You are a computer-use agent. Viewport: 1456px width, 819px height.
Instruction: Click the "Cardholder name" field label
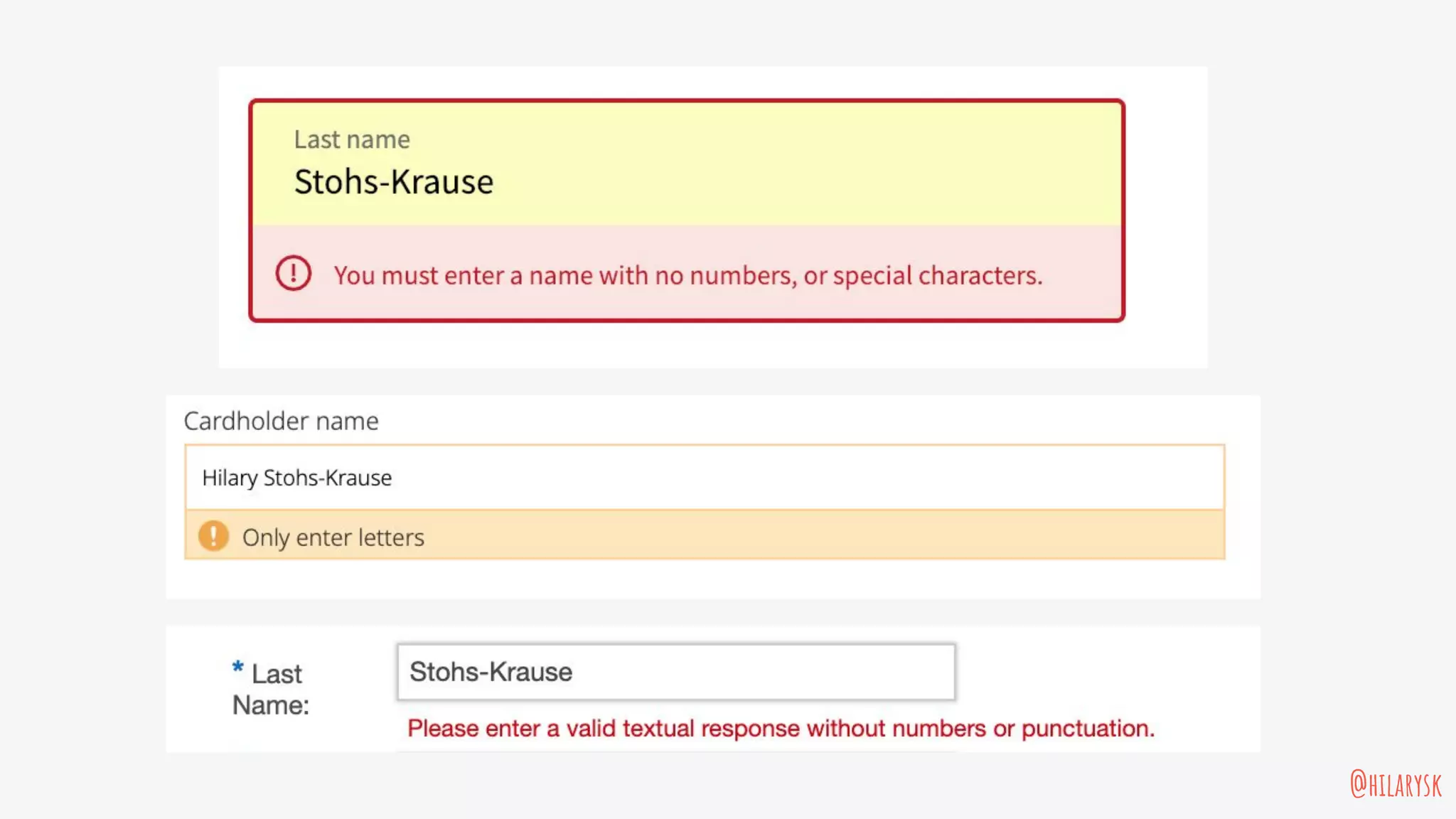[x=281, y=421]
